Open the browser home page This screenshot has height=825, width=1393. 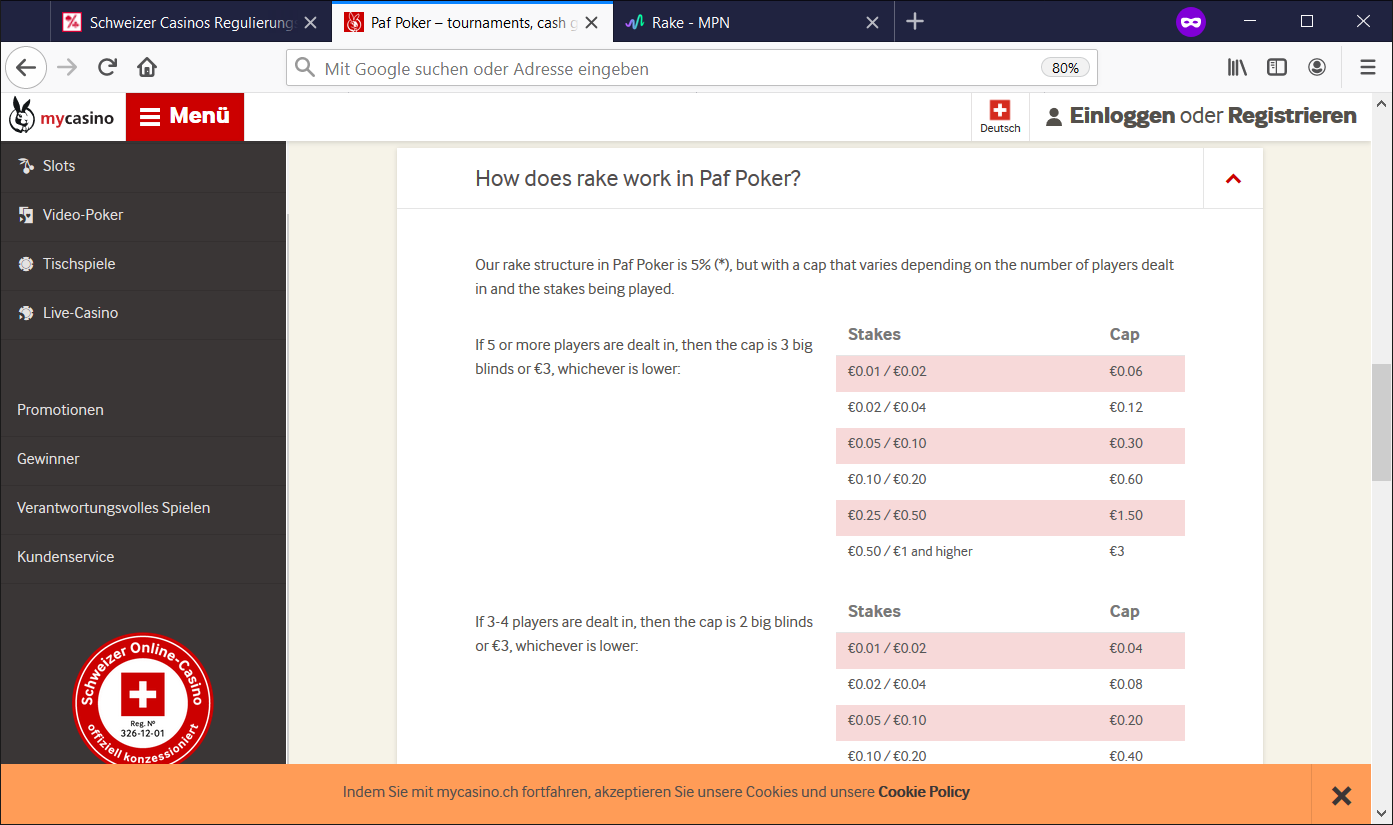147,68
